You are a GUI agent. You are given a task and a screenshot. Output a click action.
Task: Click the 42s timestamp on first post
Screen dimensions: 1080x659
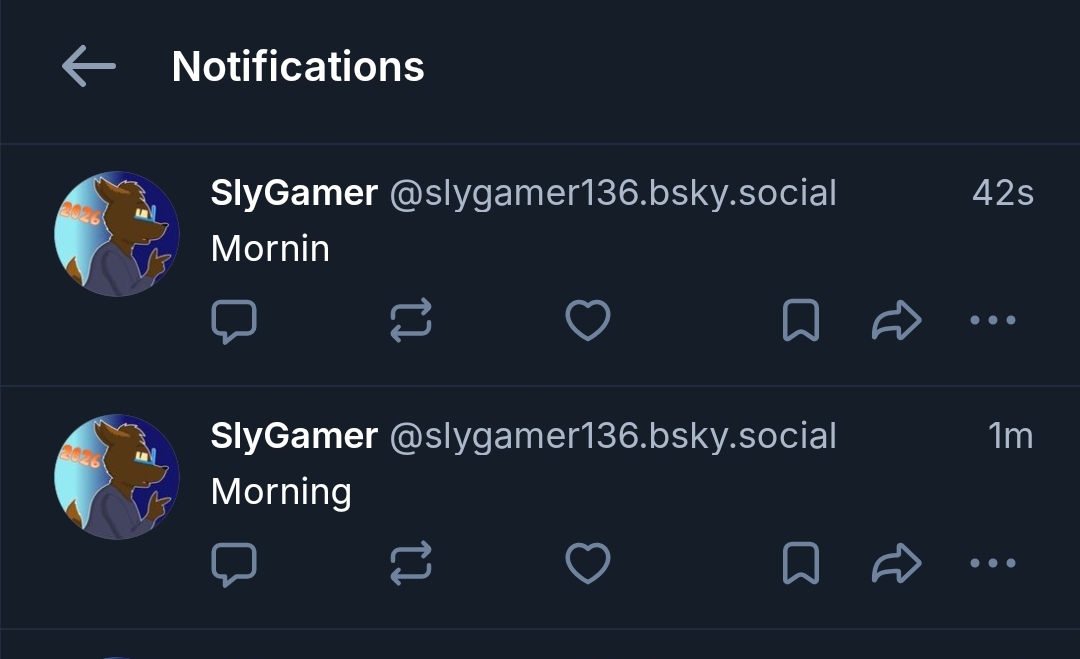[x=1002, y=193]
